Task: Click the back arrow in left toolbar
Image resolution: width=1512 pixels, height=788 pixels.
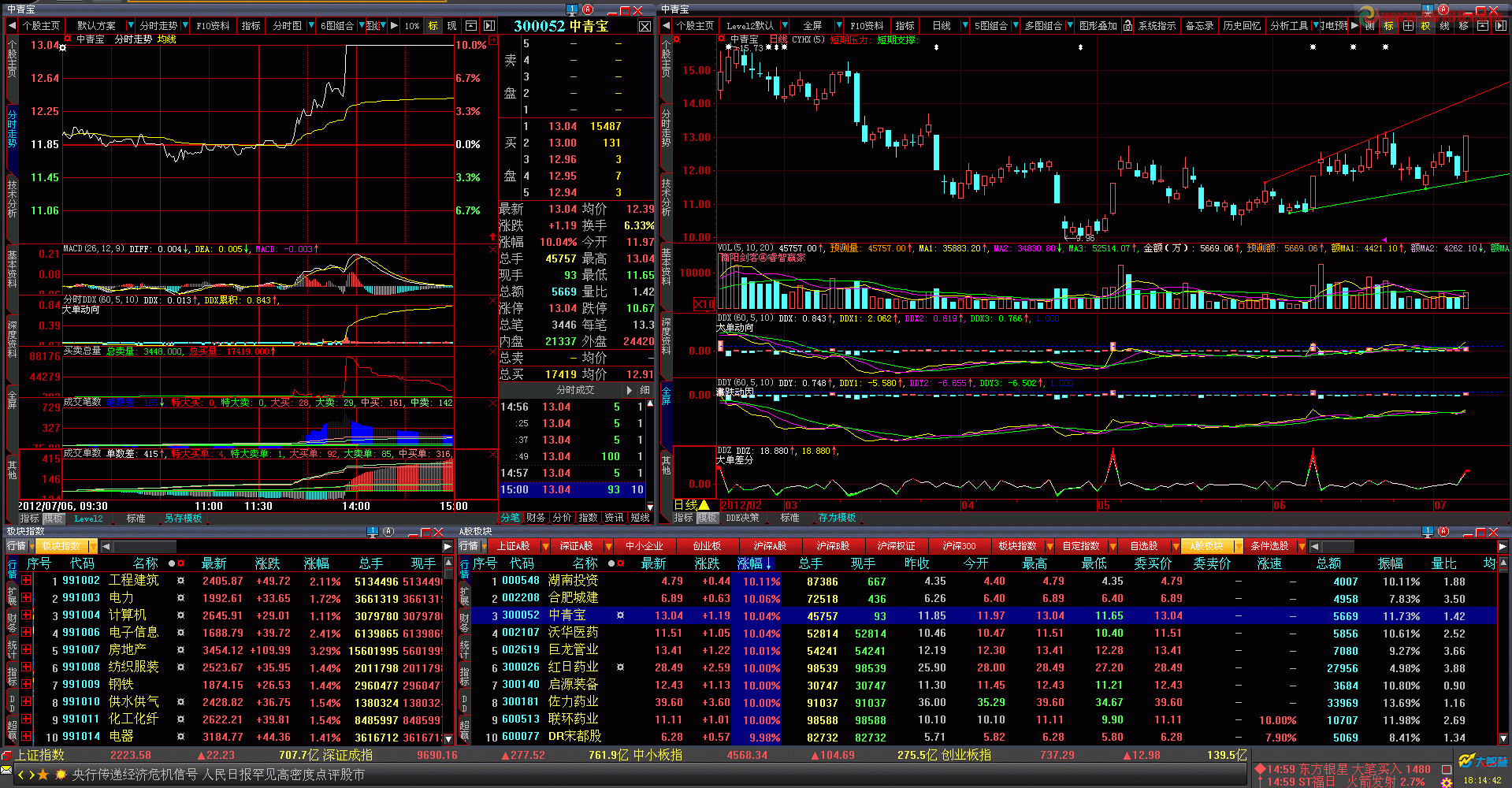Action: 12,26
